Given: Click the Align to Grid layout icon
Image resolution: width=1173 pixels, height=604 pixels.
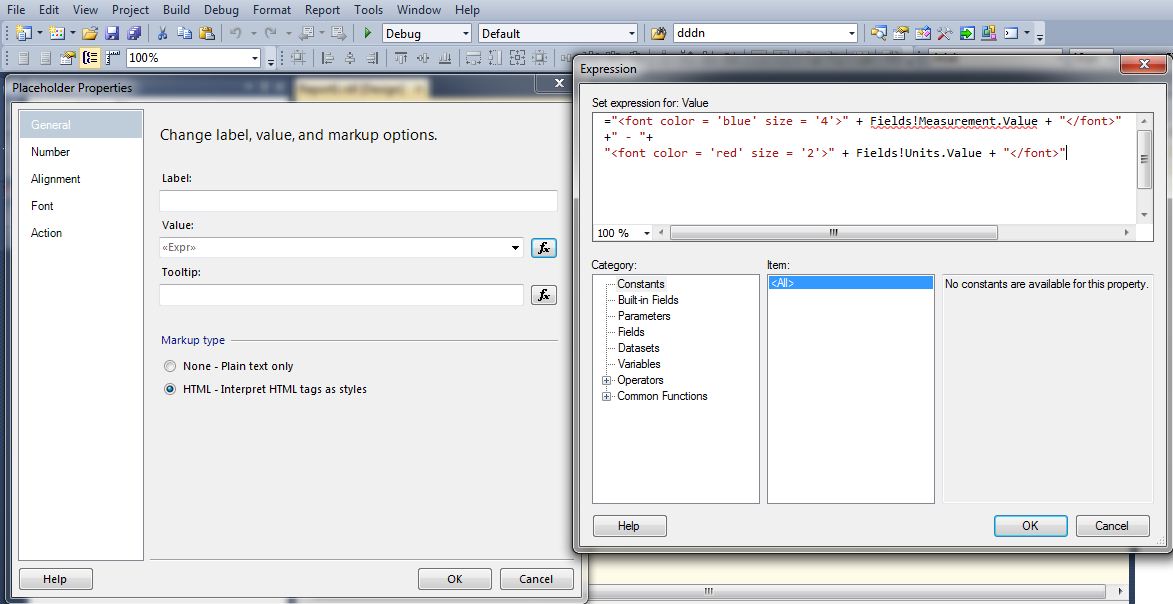Looking at the screenshot, I should (x=298, y=58).
